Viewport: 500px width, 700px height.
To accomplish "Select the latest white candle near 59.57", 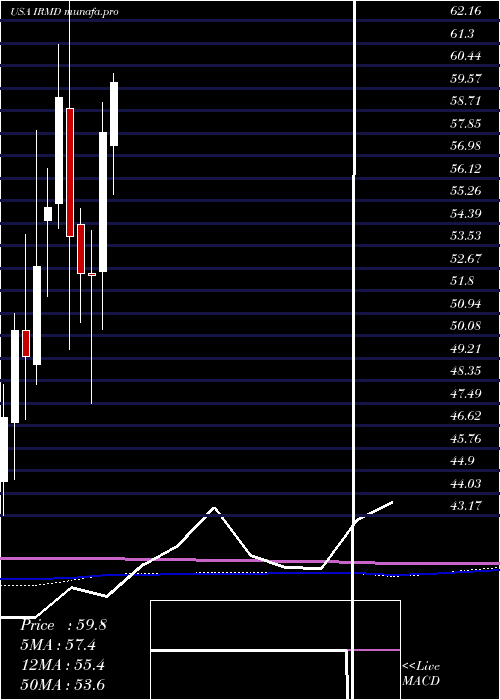I will tap(114, 114).
